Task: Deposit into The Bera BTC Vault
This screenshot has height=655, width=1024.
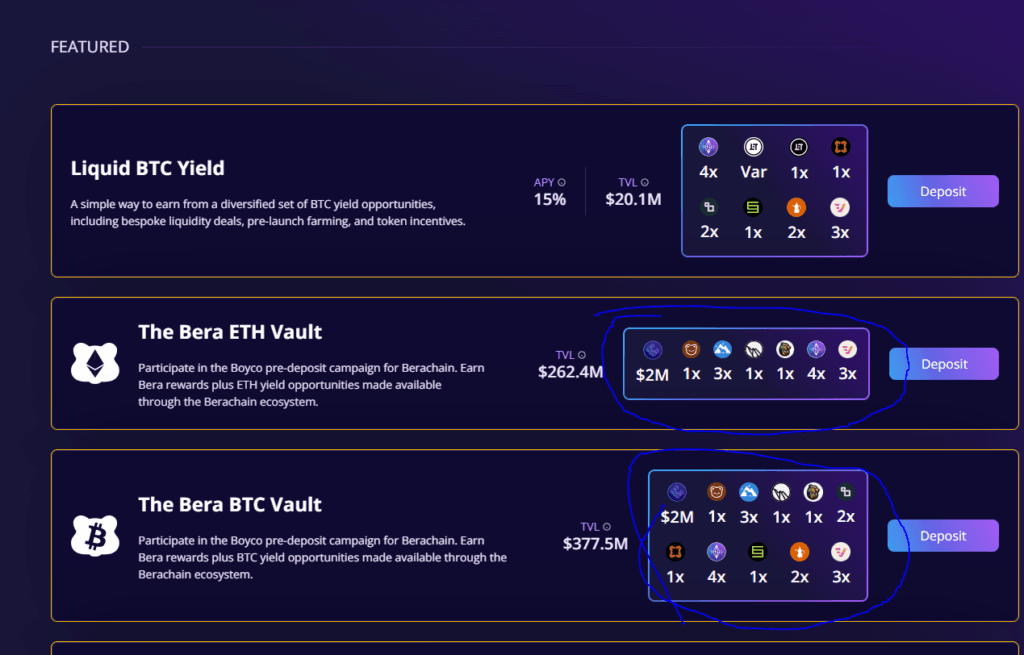Action: [942, 536]
